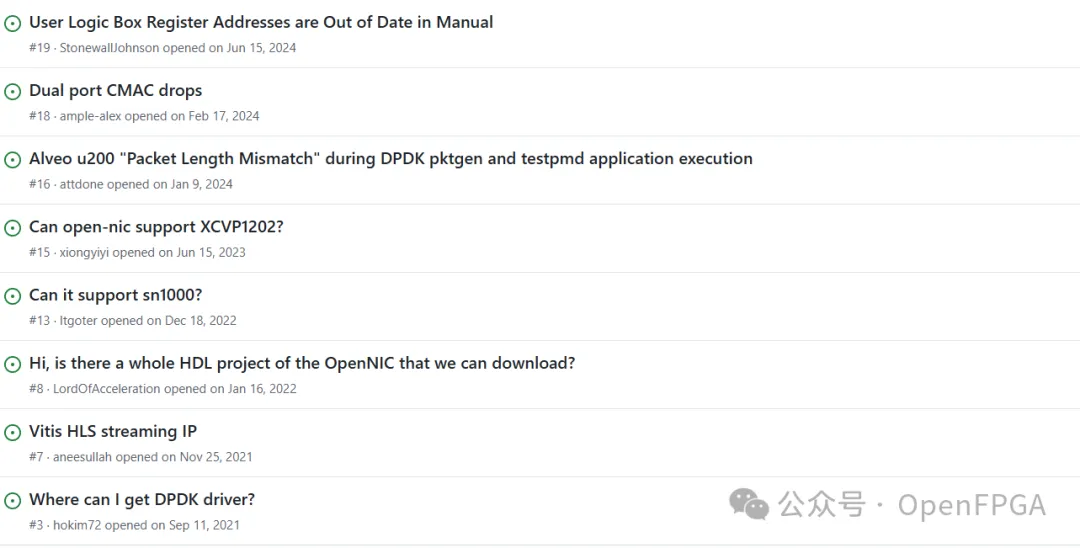Click the WeChat logo in OpenFPGA watermark
Image resolution: width=1080 pixels, height=548 pixels.
(749, 504)
